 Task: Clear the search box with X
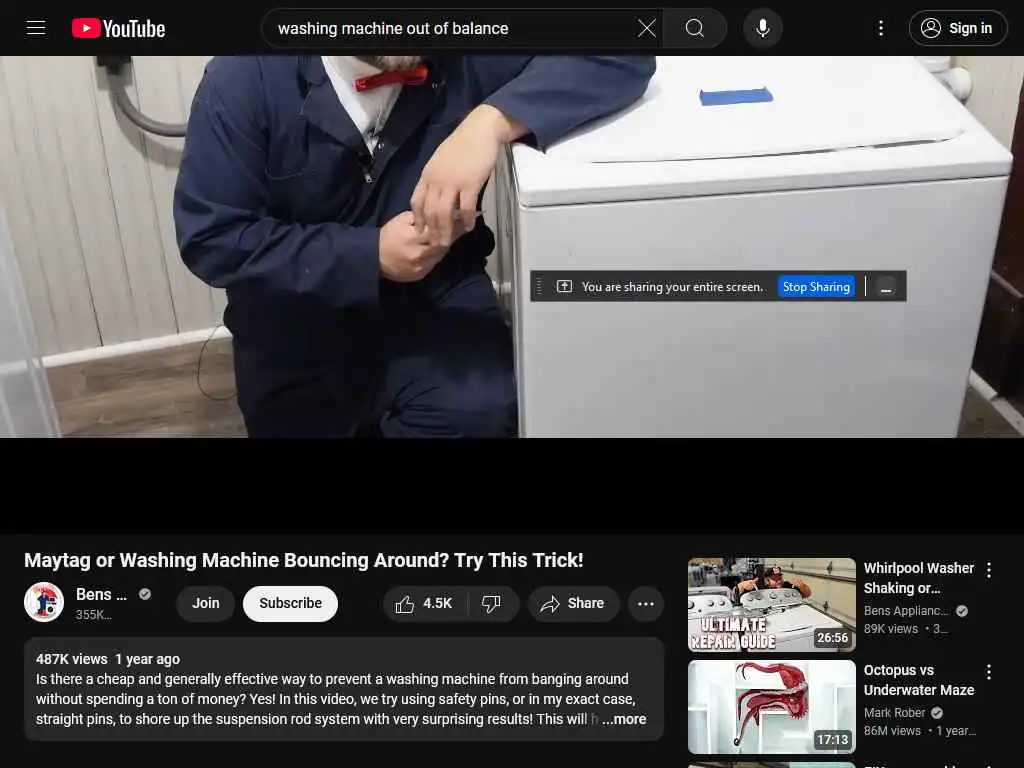[647, 28]
